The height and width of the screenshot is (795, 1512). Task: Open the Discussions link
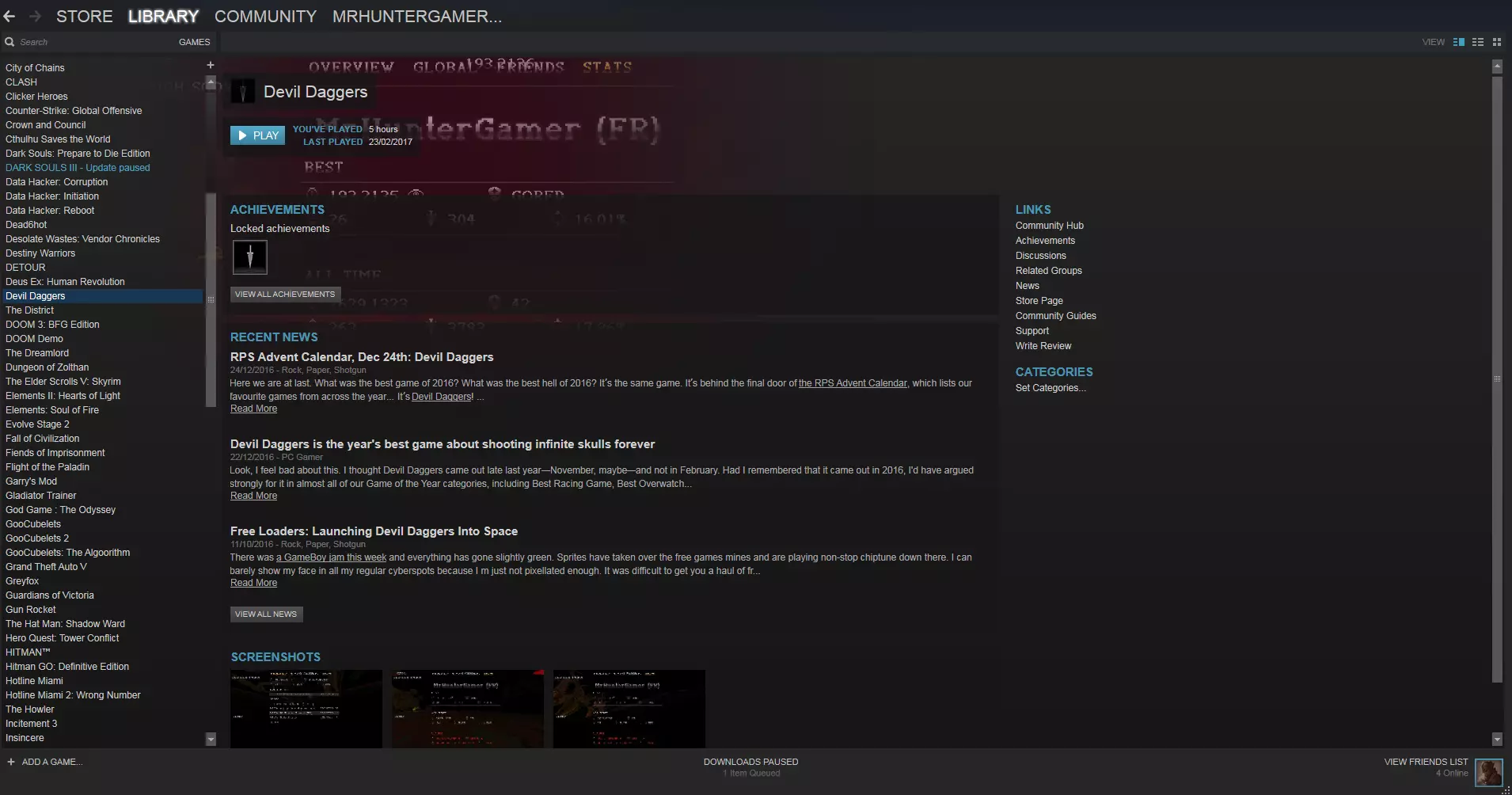pos(1041,256)
